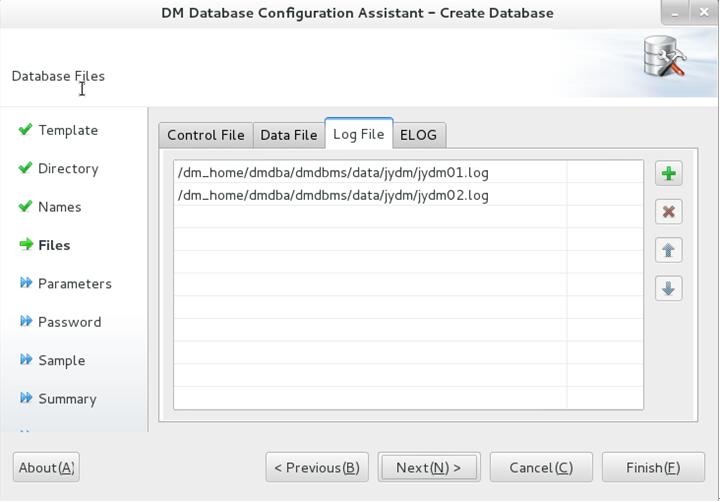Open the About(A) dialog
Screen dimensions: 720x502
tap(46, 468)
